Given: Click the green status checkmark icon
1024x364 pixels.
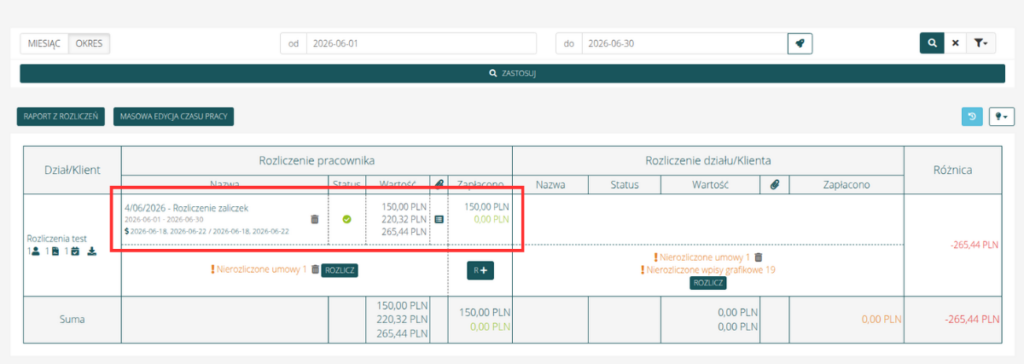Looking at the screenshot, I should tap(347, 219).
